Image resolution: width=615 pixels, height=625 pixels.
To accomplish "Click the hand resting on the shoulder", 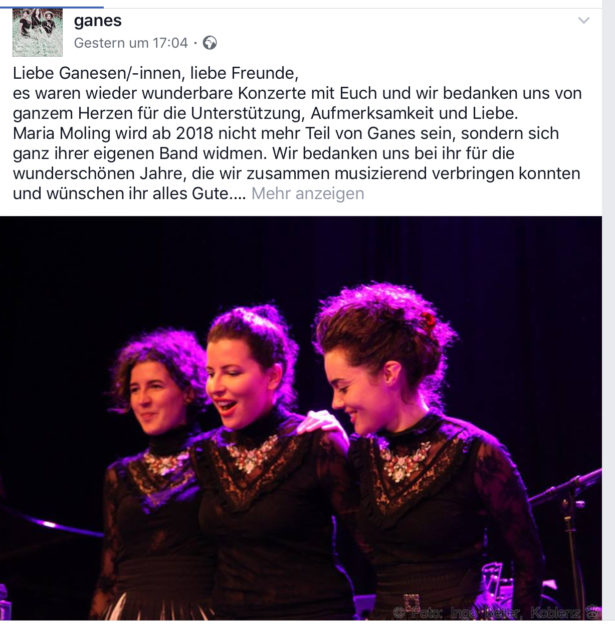I will 323,426.
